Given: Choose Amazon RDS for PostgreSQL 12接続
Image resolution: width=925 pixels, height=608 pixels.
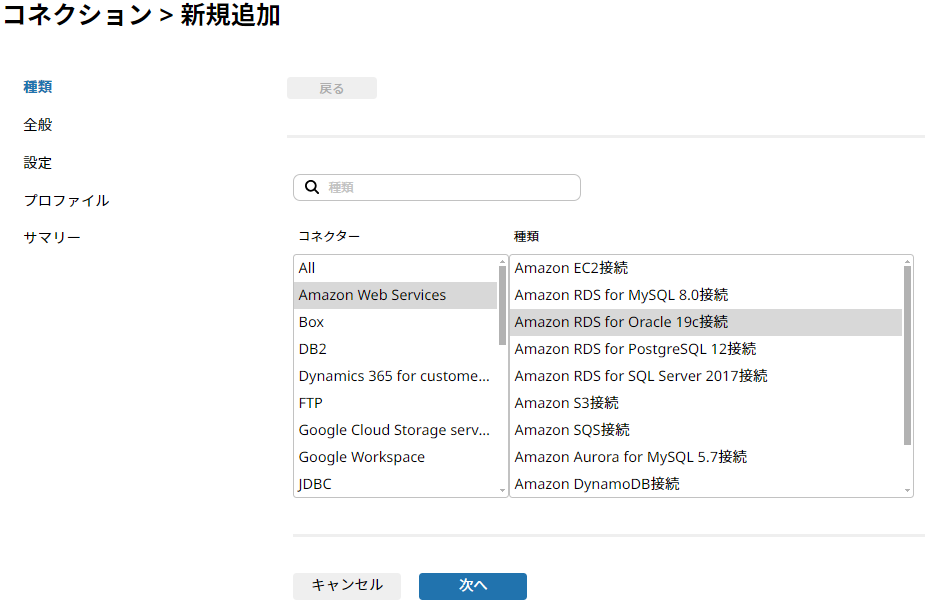Looking at the screenshot, I should [706, 350].
